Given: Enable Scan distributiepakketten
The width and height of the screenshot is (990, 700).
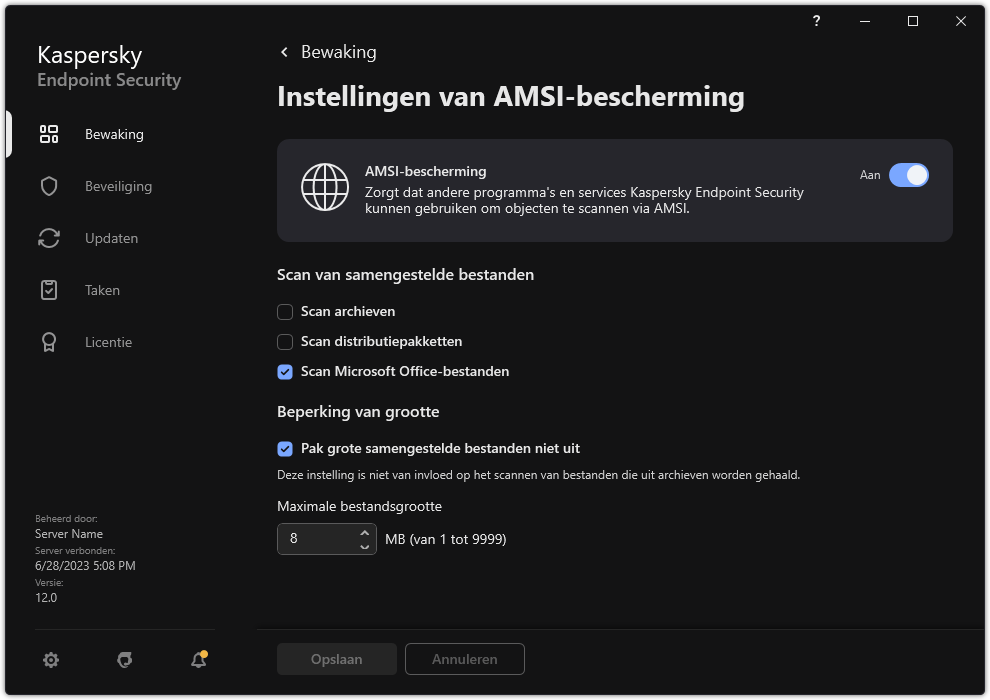Looking at the screenshot, I should pos(285,341).
